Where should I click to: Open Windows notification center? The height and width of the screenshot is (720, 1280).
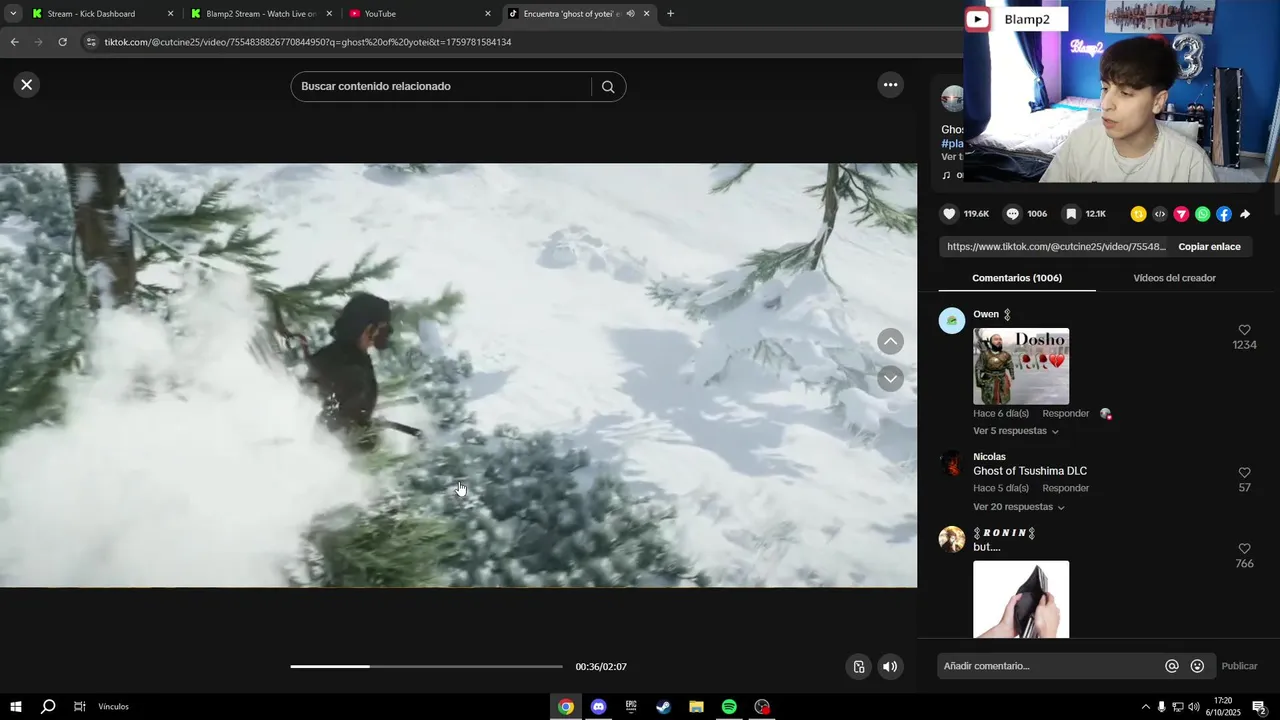point(1259,707)
